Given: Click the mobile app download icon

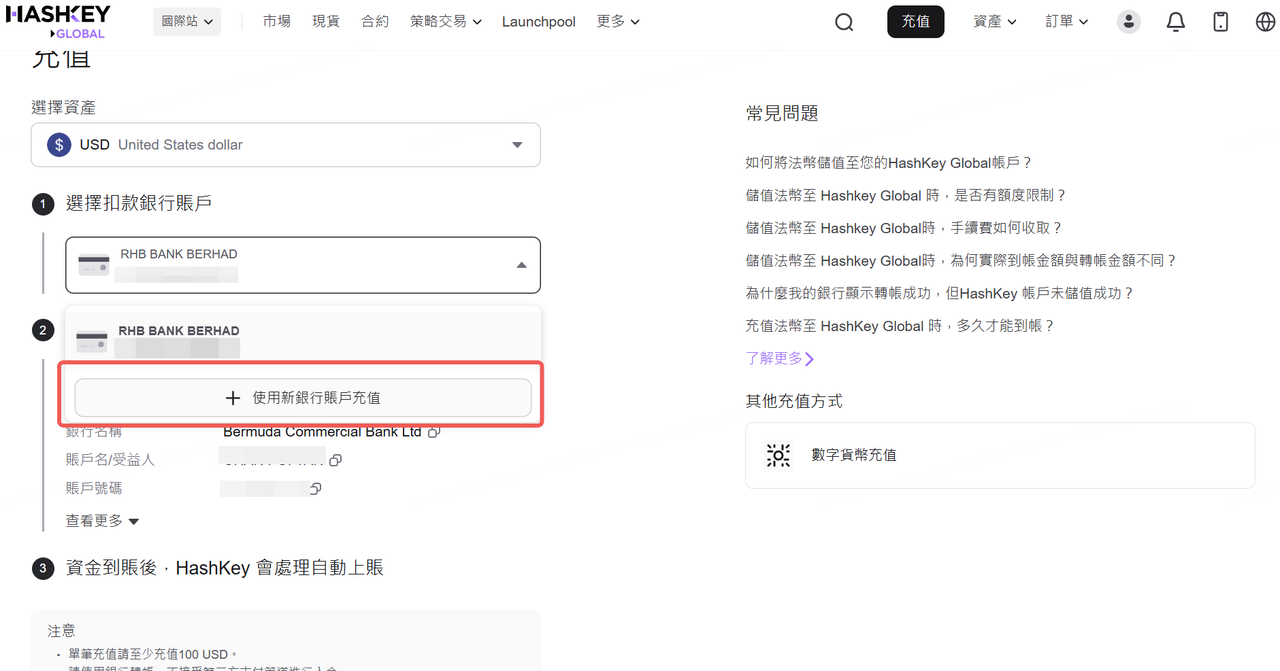Looking at the screenshot, I should pos(1220,21).
